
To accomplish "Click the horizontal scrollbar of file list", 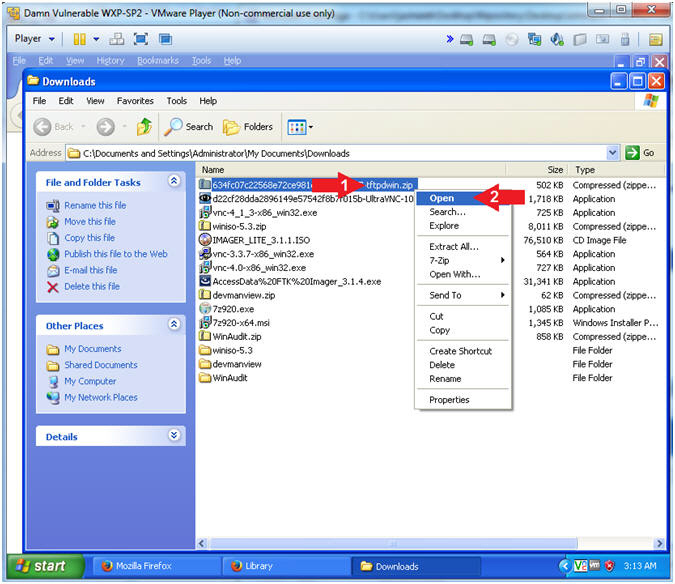I will point(393,543).
